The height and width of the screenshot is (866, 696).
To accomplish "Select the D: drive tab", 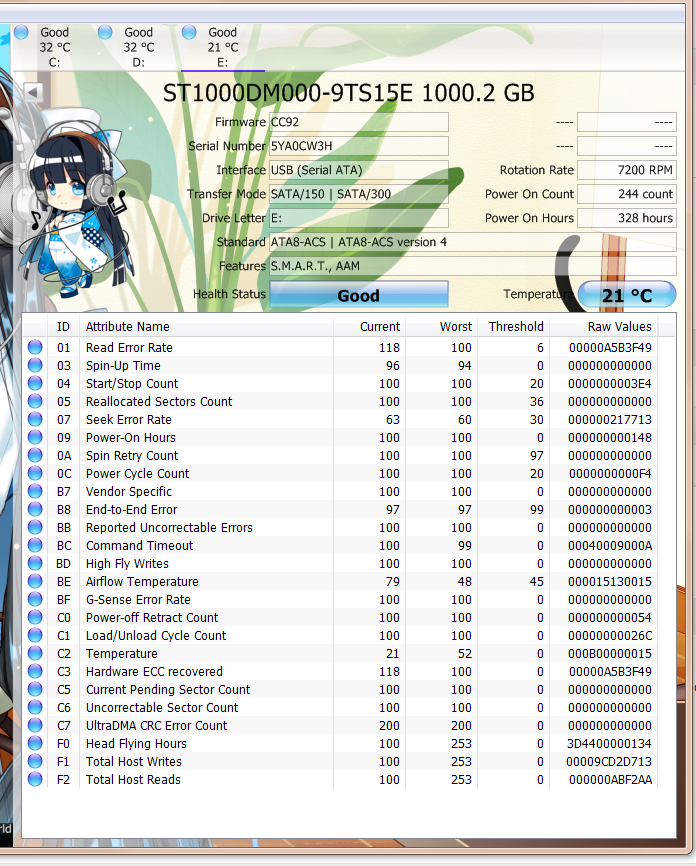I will click(138, 47).
